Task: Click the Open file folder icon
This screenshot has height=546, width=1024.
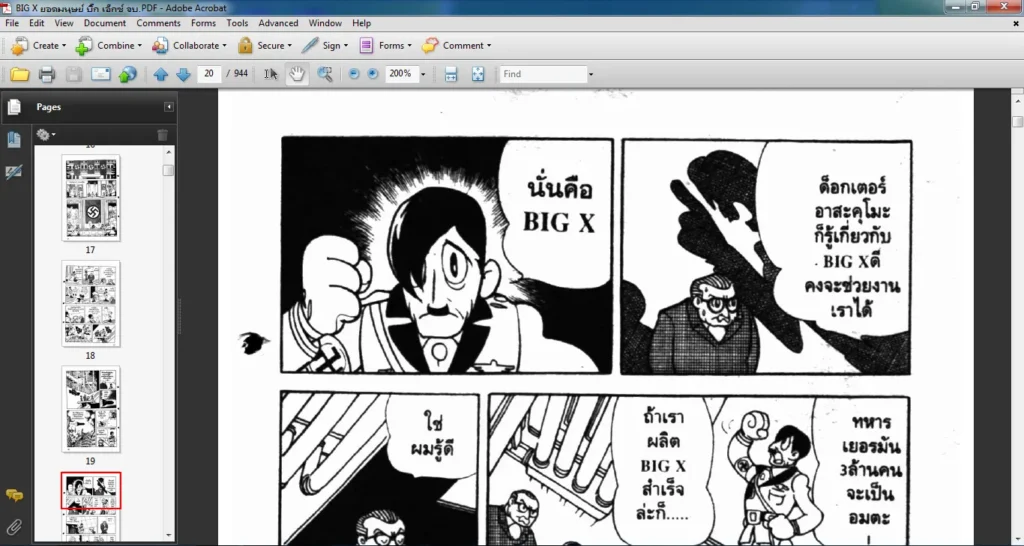Action: (x=20, y=74)
